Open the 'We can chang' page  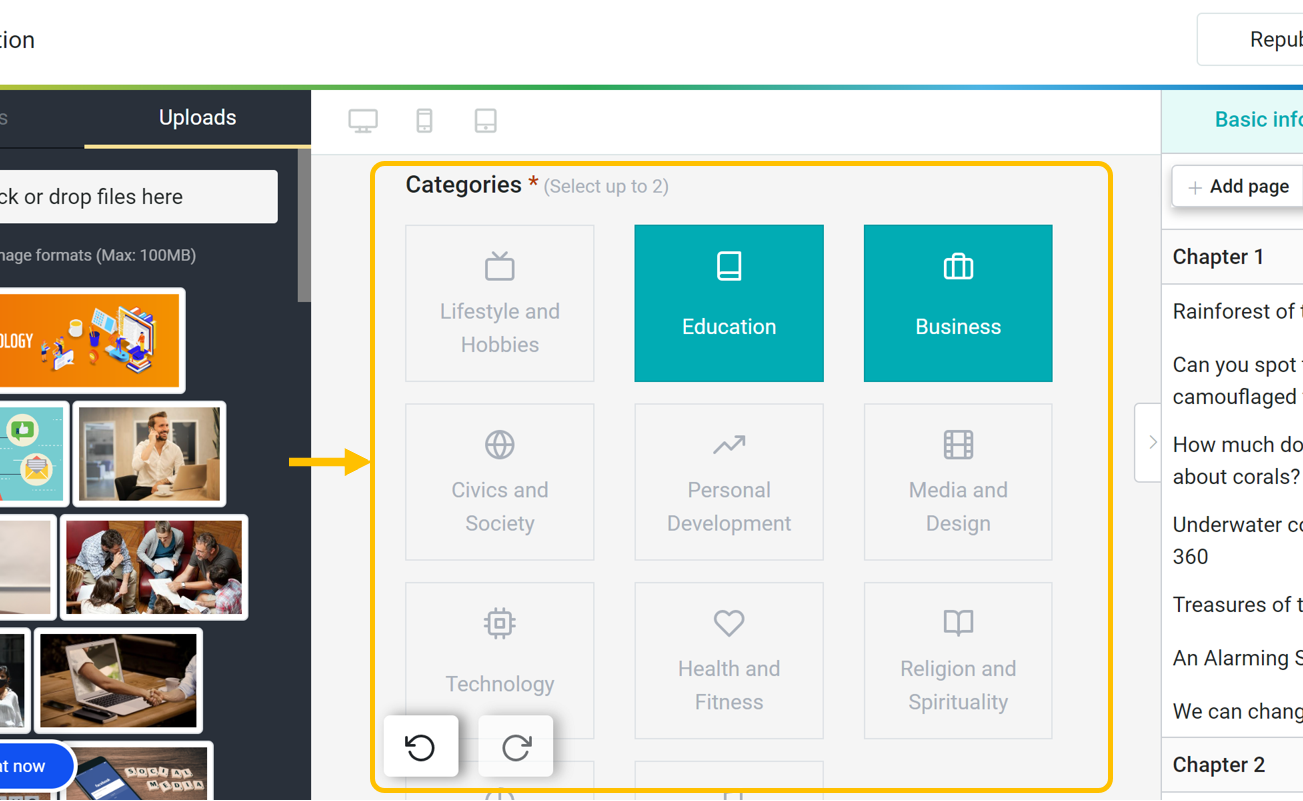coord(1238,712)
